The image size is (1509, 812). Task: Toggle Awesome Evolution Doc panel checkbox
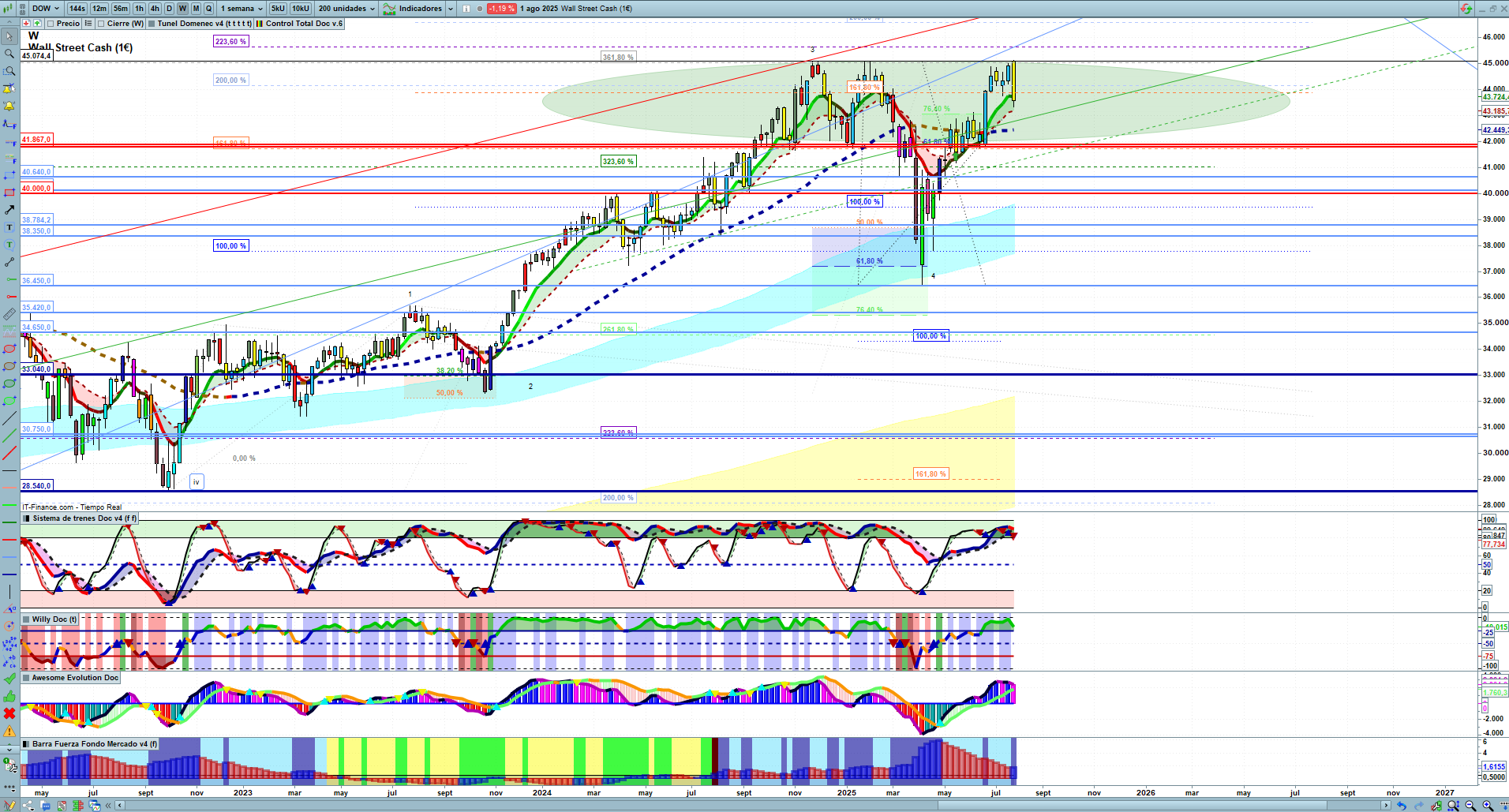[x=27, y=678]
